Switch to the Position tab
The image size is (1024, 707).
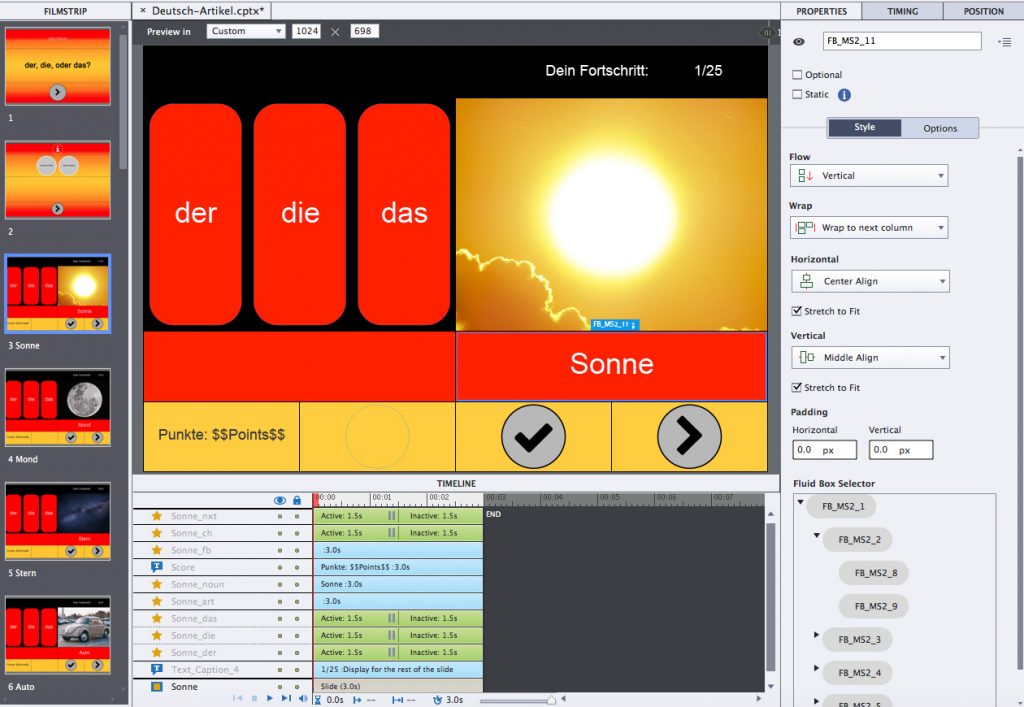983,11
